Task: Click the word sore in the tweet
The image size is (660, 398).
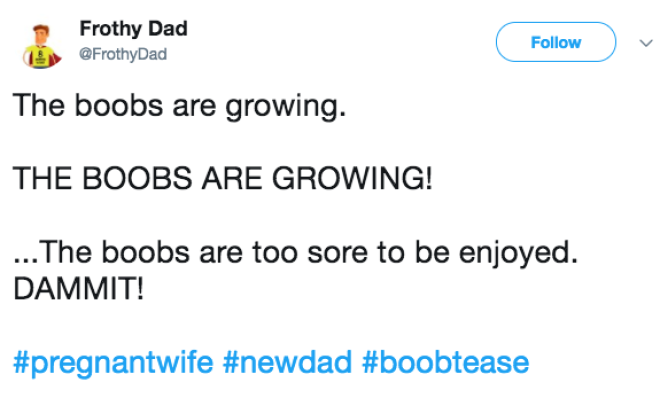Action: (338, 253)
